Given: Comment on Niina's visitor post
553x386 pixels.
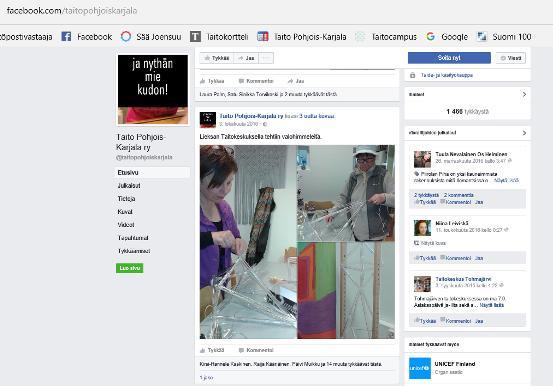Looking at the screenshot, I should [456, 258].
